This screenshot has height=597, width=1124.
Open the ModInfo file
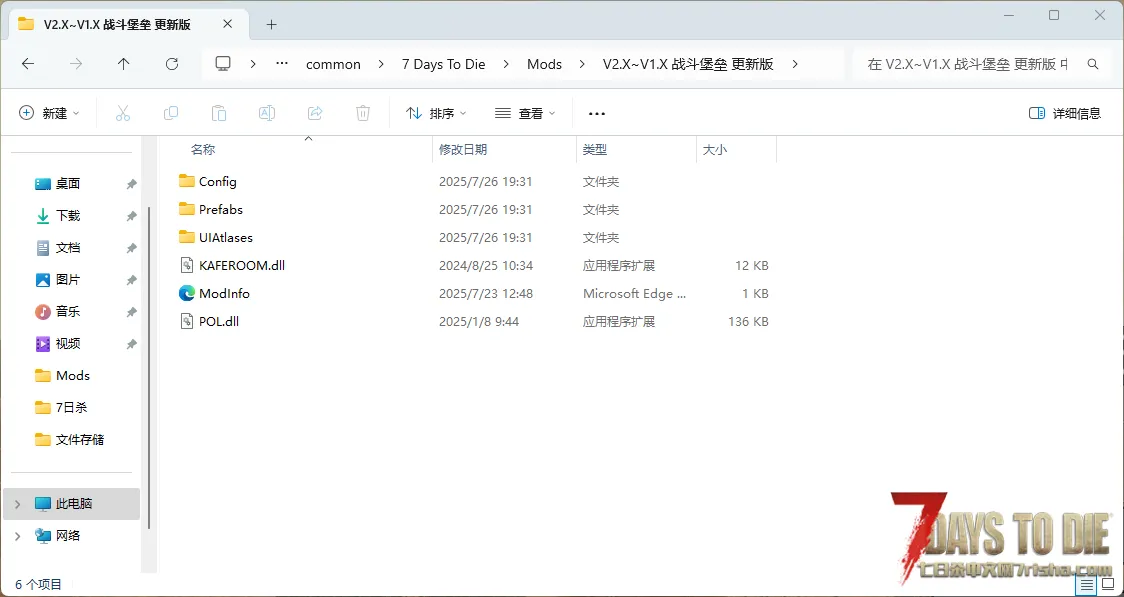224,294
